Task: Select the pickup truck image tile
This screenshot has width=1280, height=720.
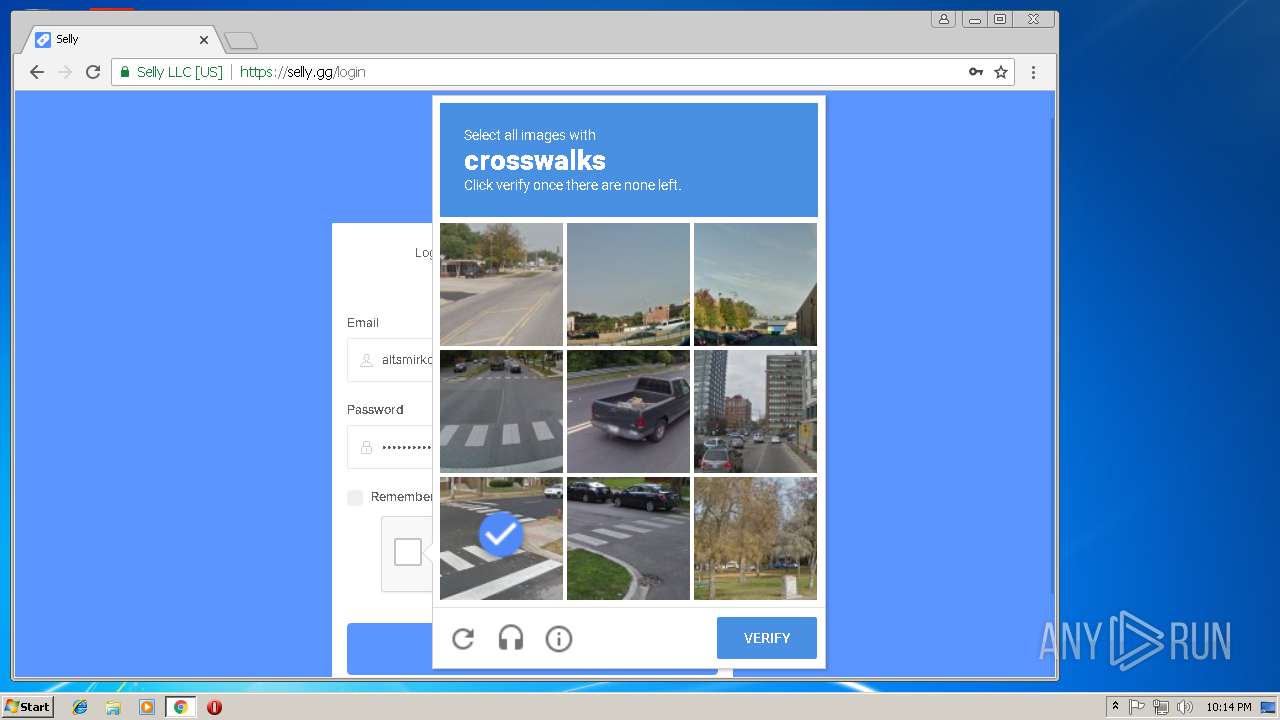Action: click(x=628, y=411)
